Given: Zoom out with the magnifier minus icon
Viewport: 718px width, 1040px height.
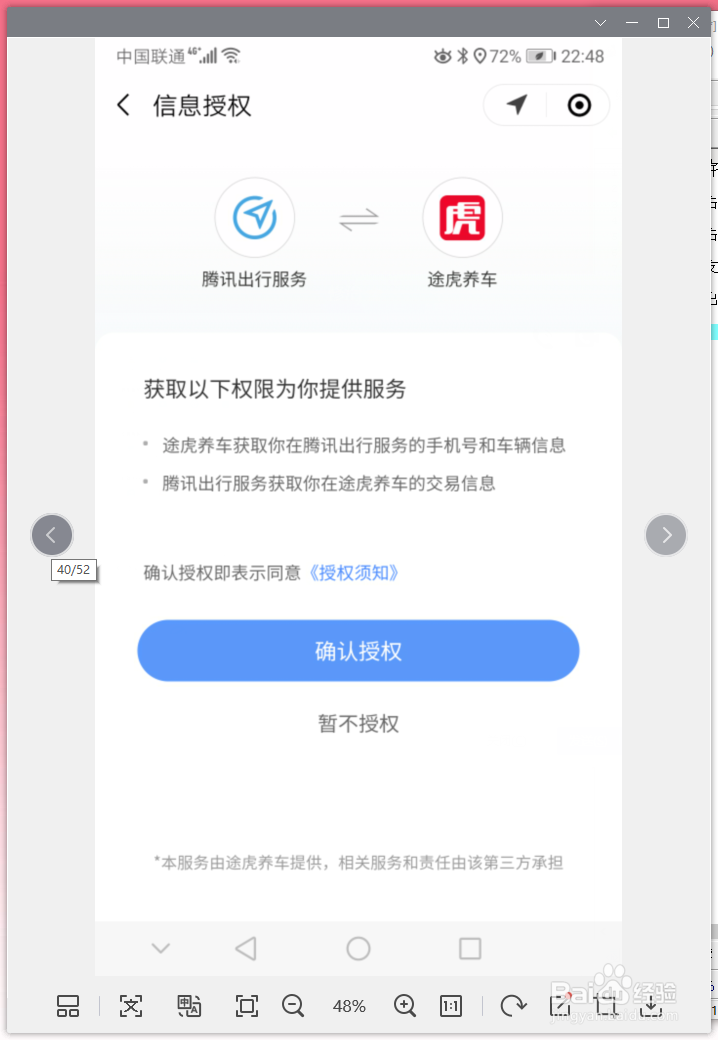Looking at the screenshot, I should pyautogui.click(x=292, y=1006).
